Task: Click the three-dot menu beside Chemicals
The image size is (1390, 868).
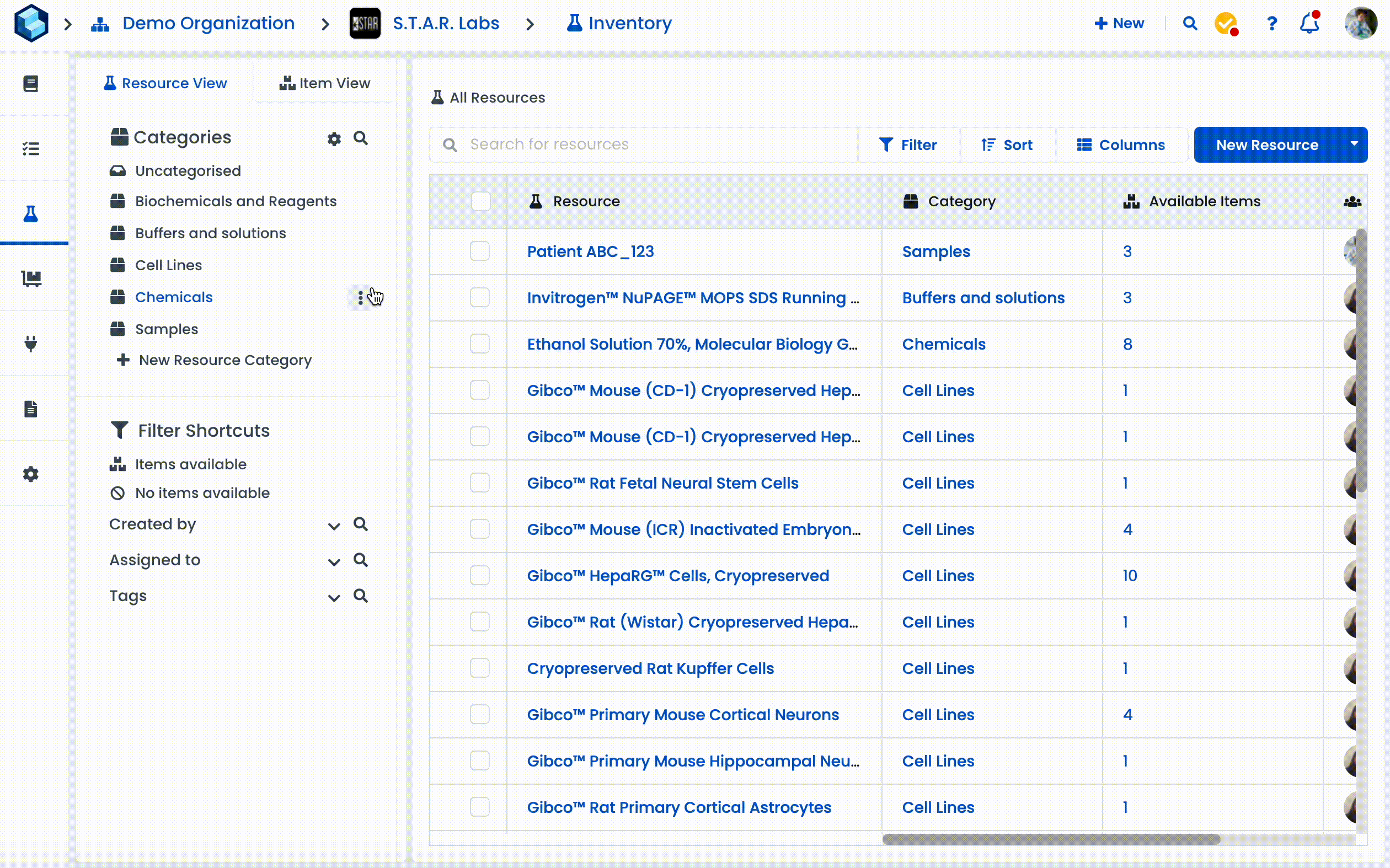Action: (x=360, y=297)
